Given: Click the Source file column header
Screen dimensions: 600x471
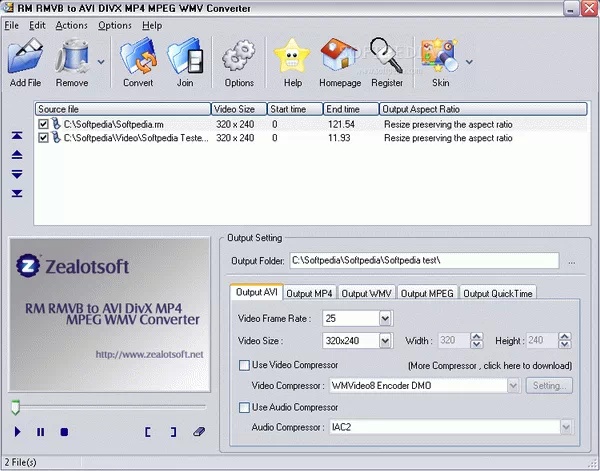Looking at the screenshot, I should pyautogui.click(x=123, y=109).
